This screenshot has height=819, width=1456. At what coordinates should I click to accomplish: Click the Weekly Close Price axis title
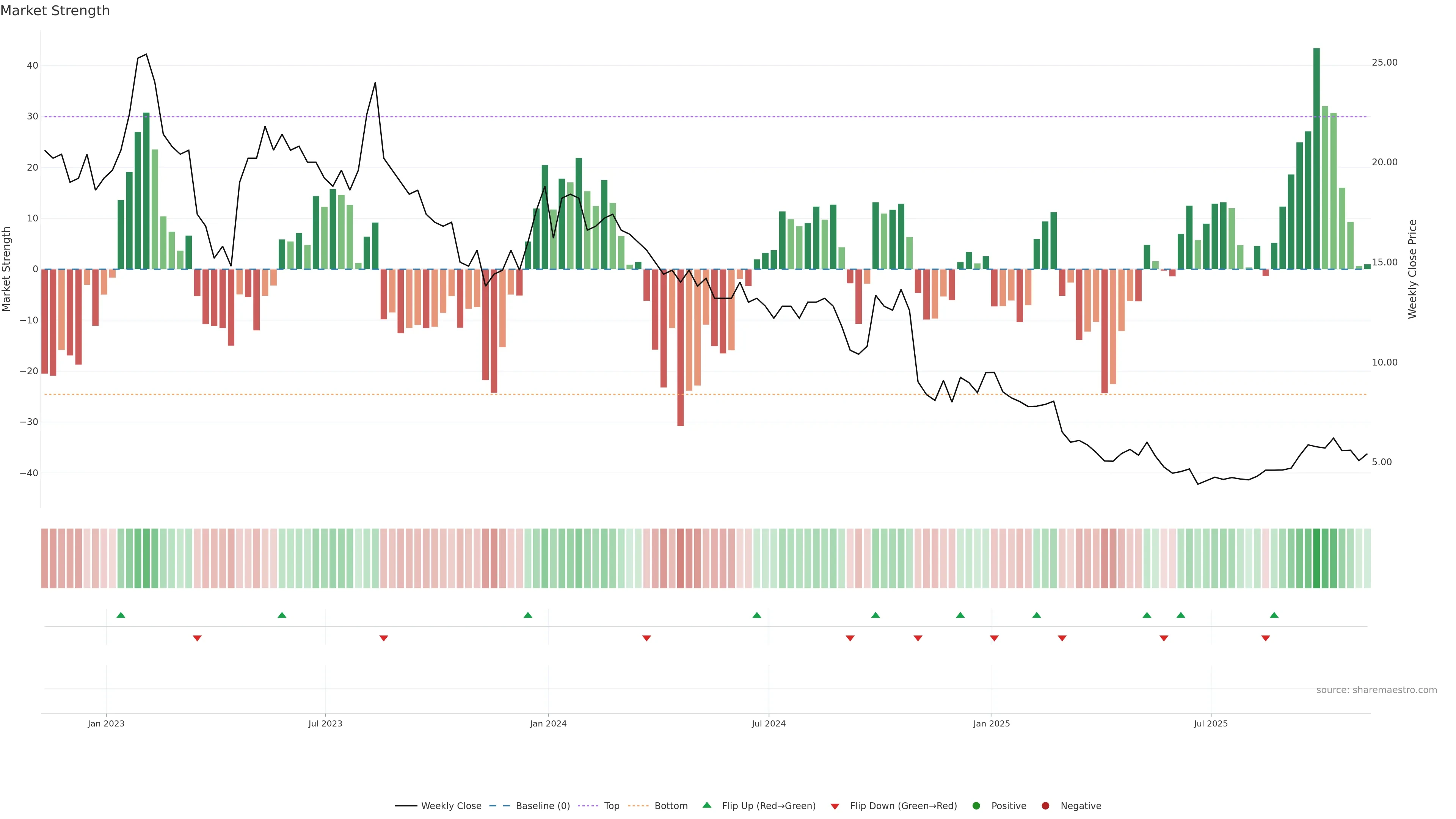point(1412,269)
